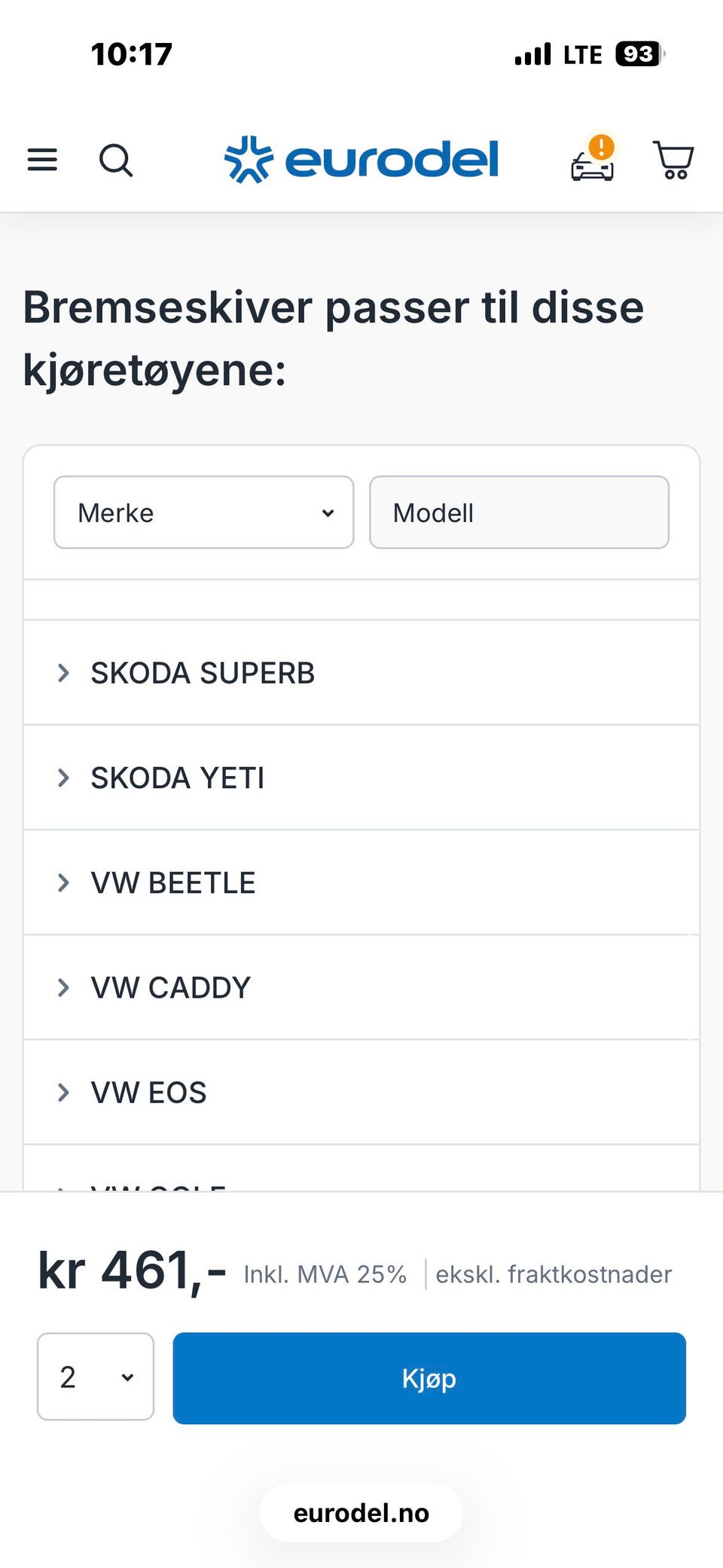Open the shopping cart
The image size is (723, 1568).
pyautogui.click(x=673, y=160)
